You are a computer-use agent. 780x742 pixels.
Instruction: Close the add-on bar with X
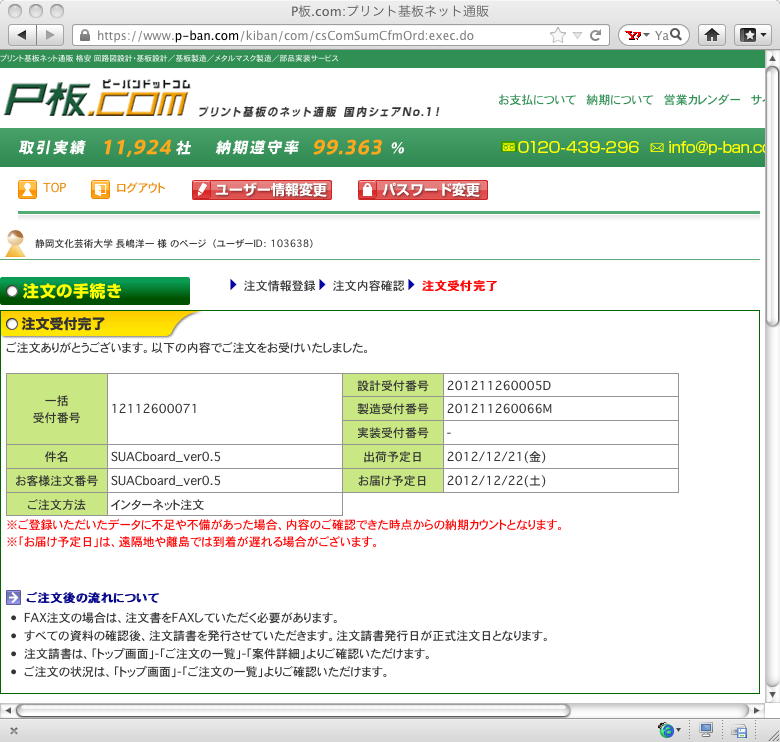coord(14,731)
